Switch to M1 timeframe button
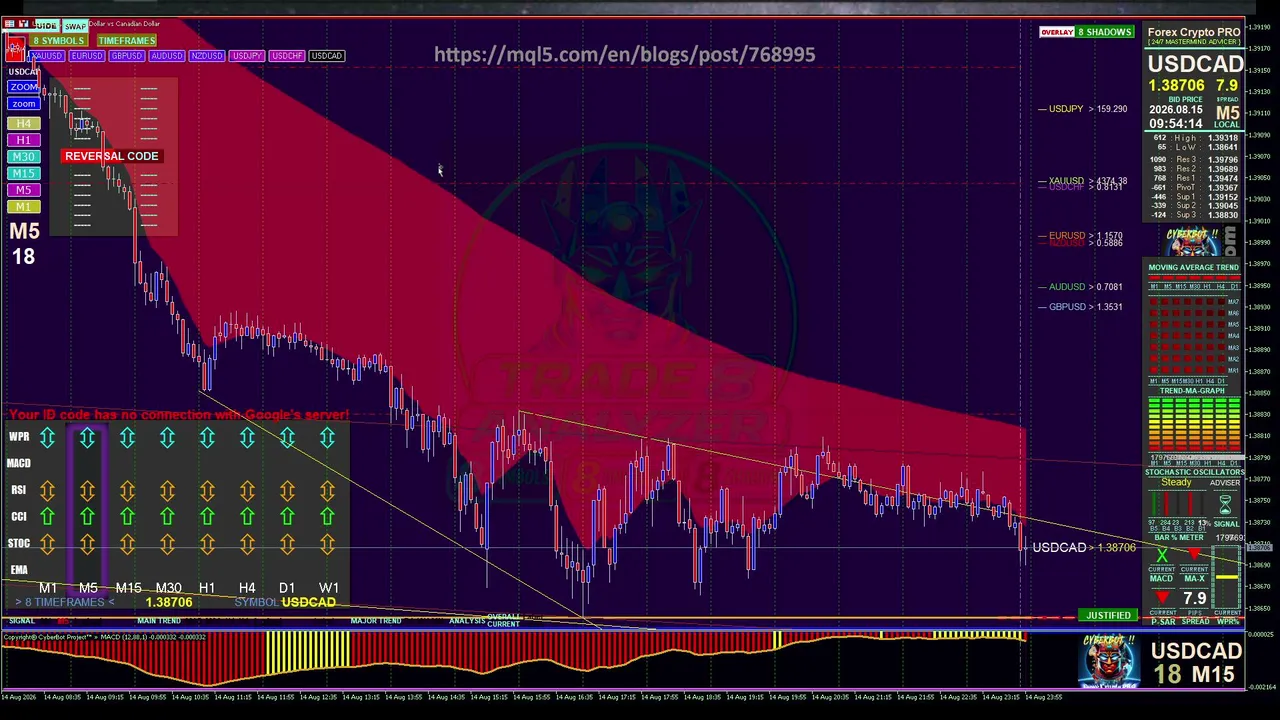The width and height of the screenshot is (1280, 720). click(x=23, y=207)
